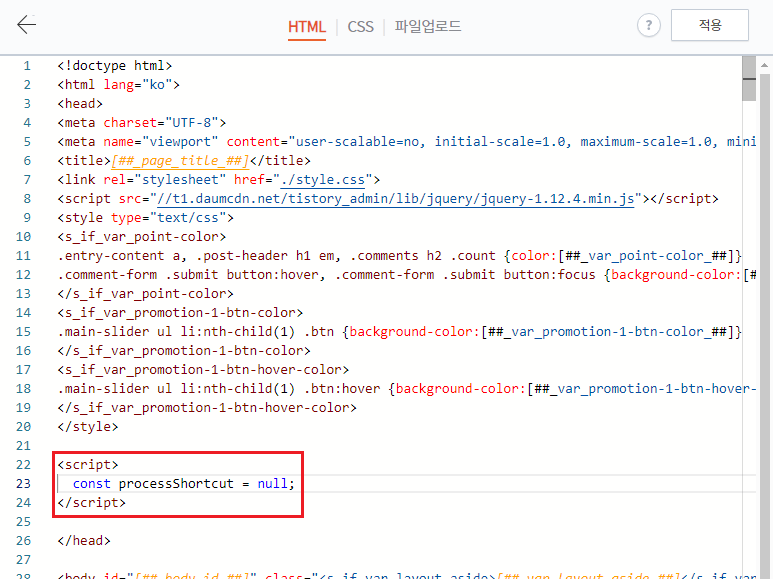
Task: Click the .entry-content a selector line
Action: (399, 255)
